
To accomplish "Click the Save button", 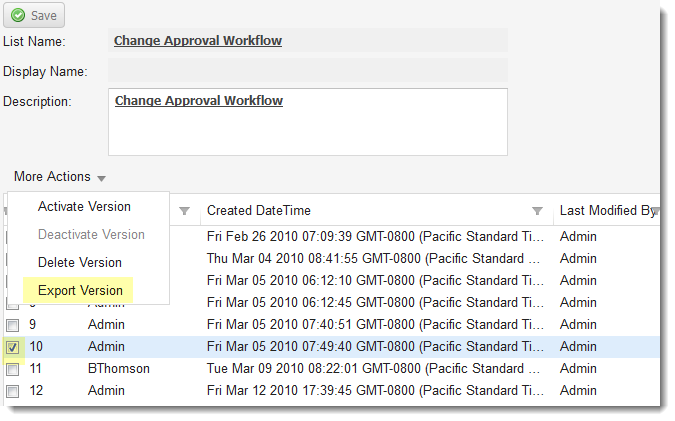I will pyautogui.click(x=34, y=15).
